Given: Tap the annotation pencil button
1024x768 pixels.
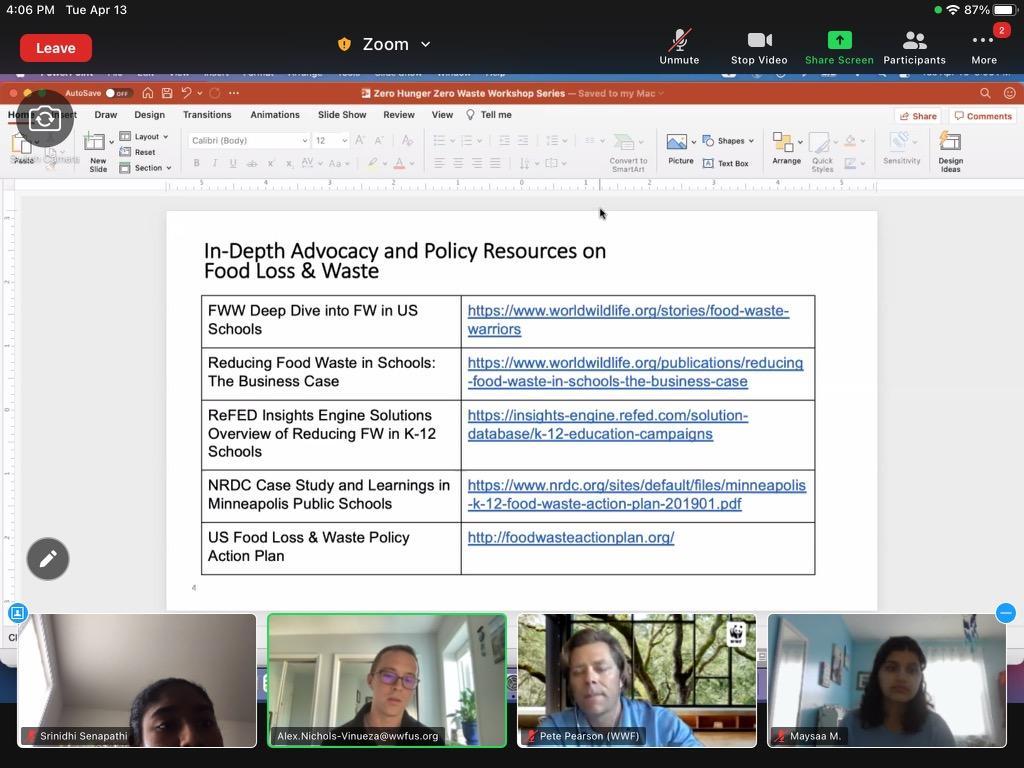Looking at the screenshot, I should click(48, 559).
